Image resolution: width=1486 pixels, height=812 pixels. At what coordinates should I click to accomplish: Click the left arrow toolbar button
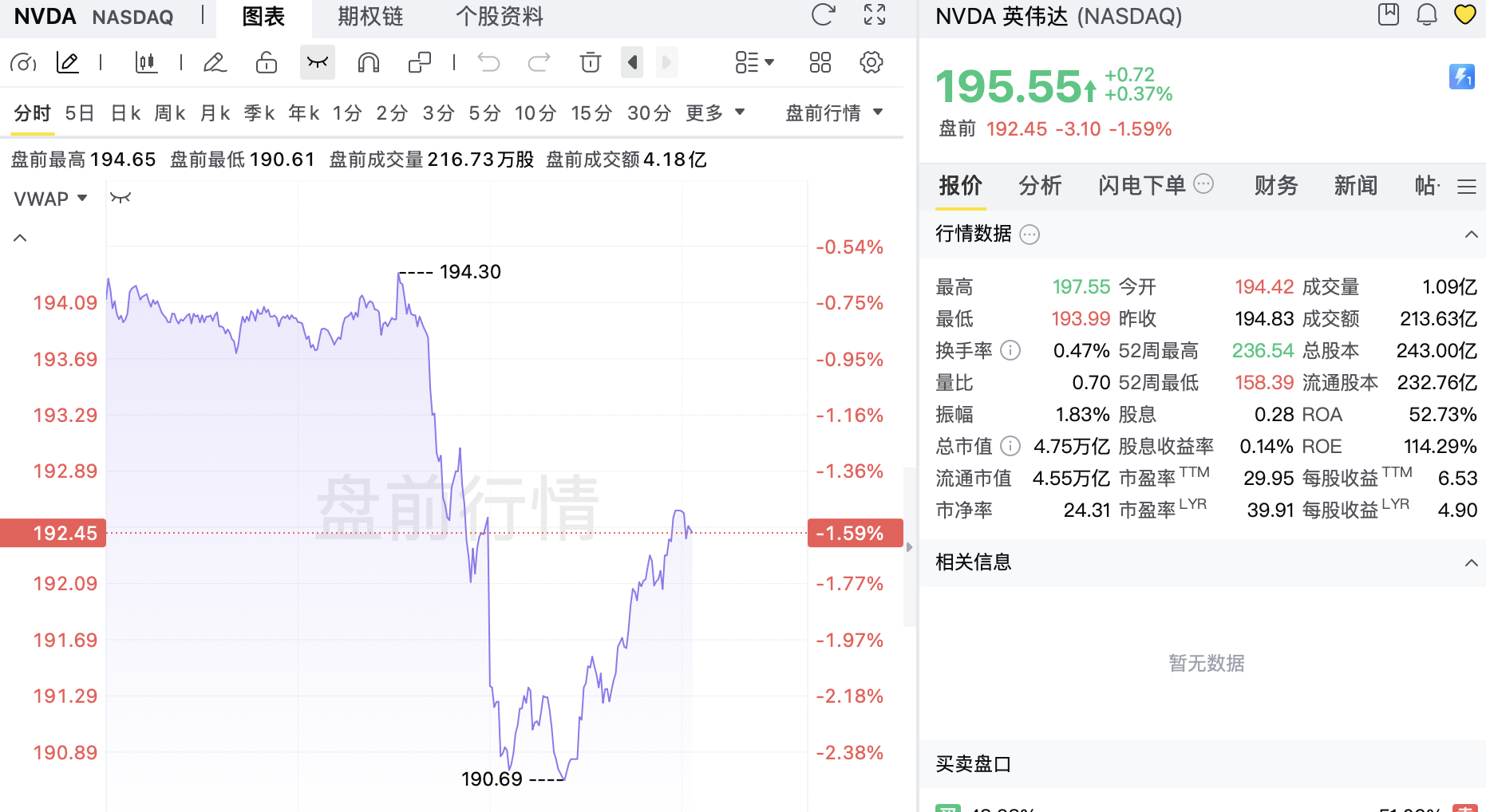pos(632,62)
